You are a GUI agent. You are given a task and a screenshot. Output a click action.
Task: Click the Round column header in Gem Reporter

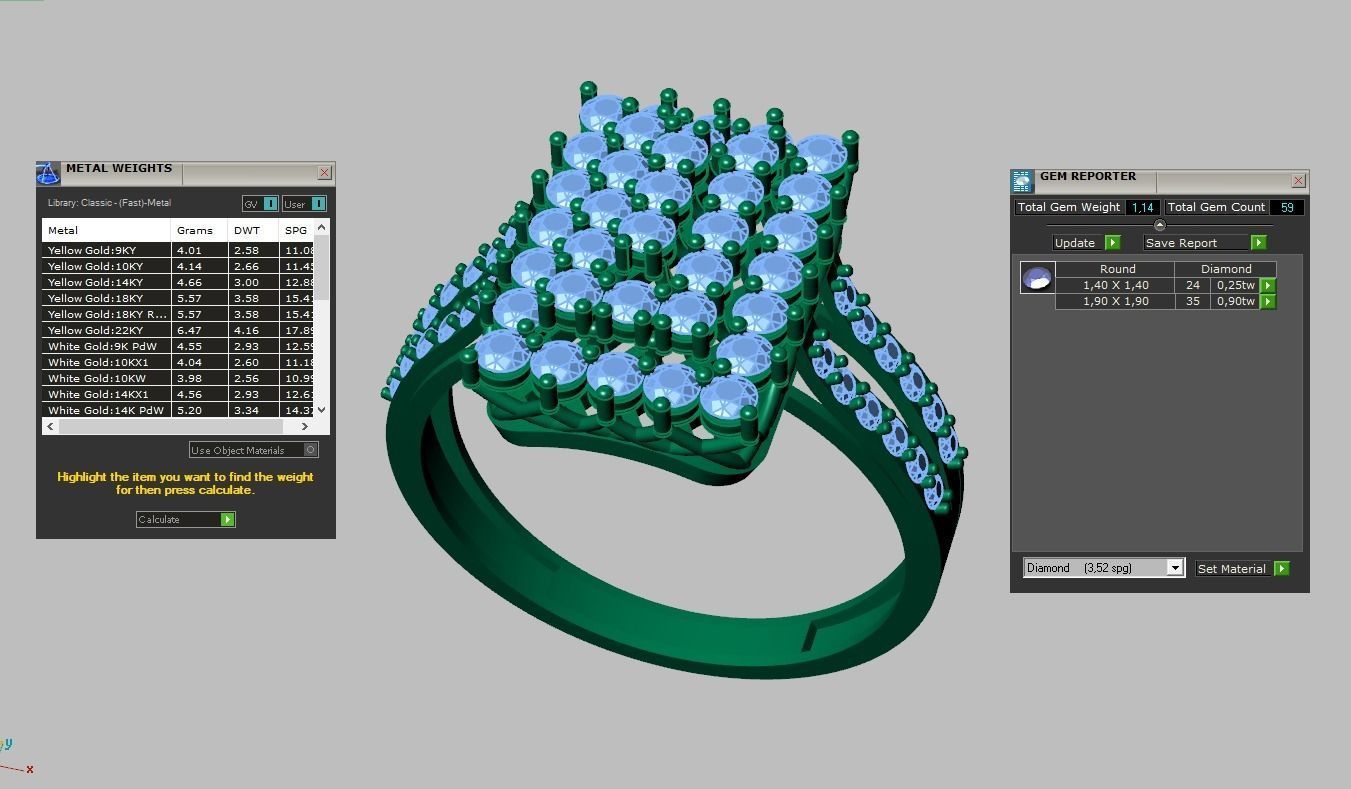pyautogui.click(x=1116, y=269)
